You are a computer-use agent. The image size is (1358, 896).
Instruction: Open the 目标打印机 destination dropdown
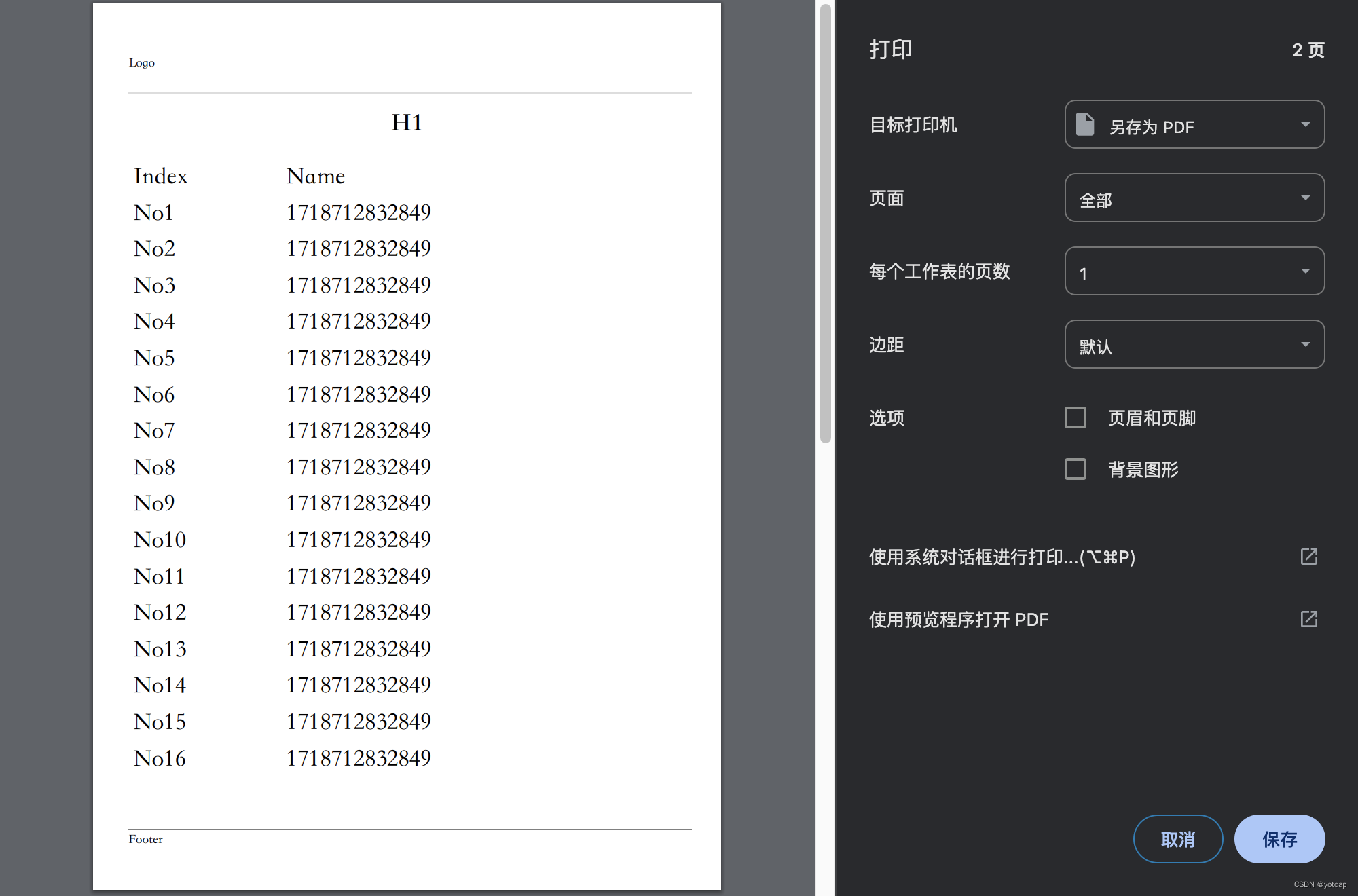click(1194, 125)
